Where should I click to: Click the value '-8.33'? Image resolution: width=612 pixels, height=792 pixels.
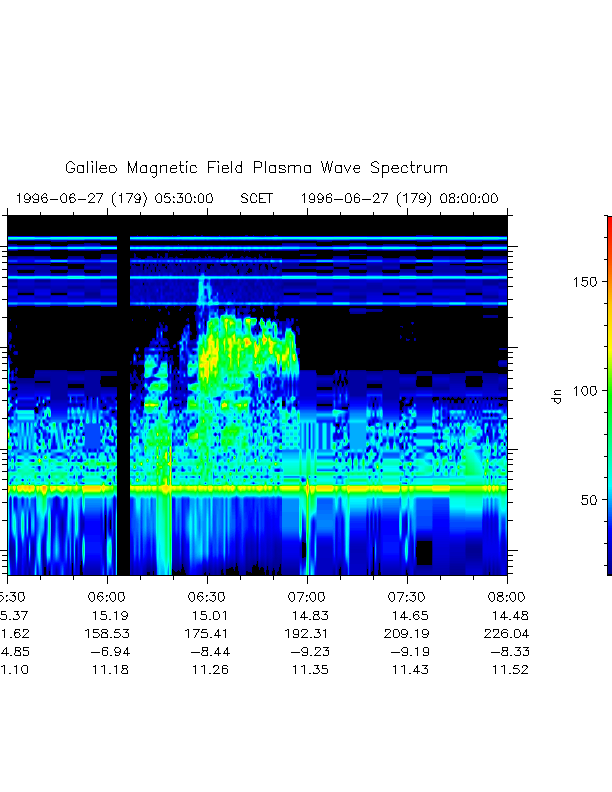tap(511, 652)
